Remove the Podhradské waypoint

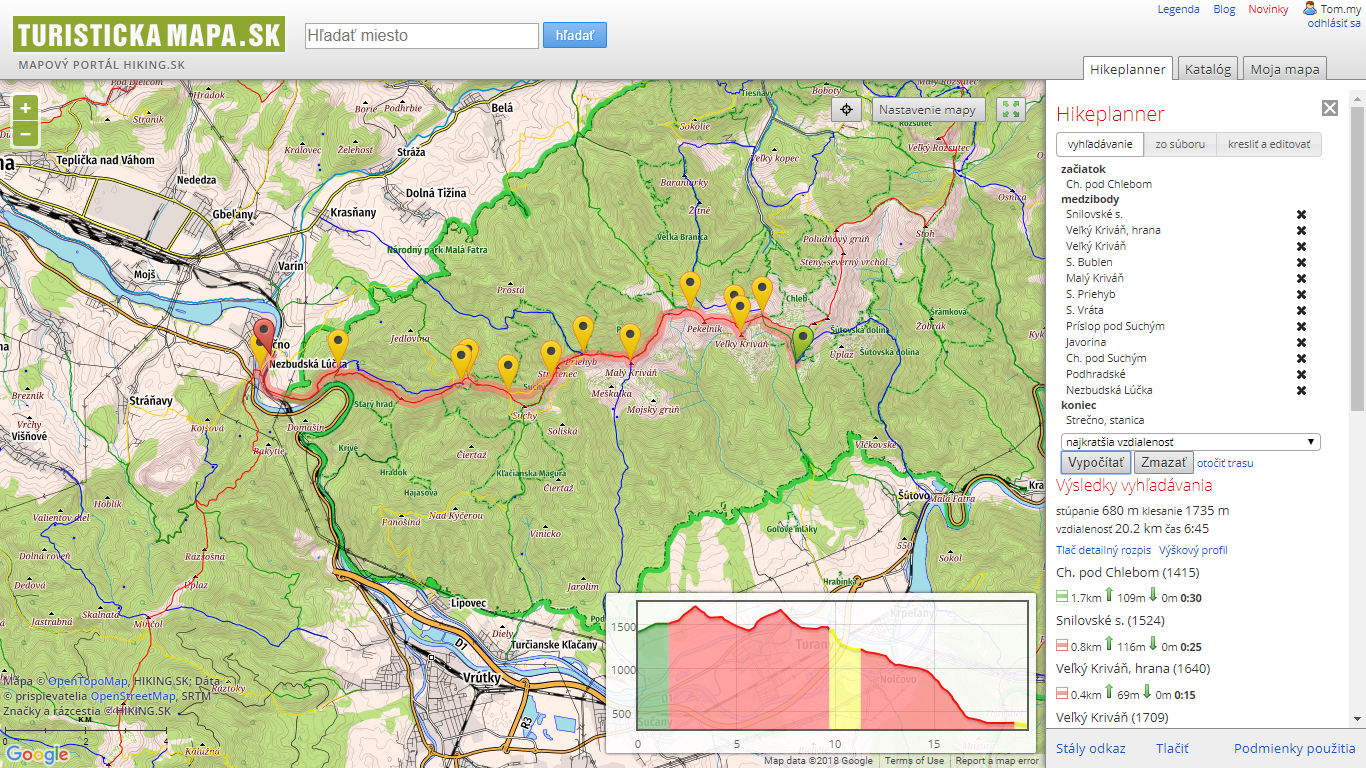click(1301, 374)
